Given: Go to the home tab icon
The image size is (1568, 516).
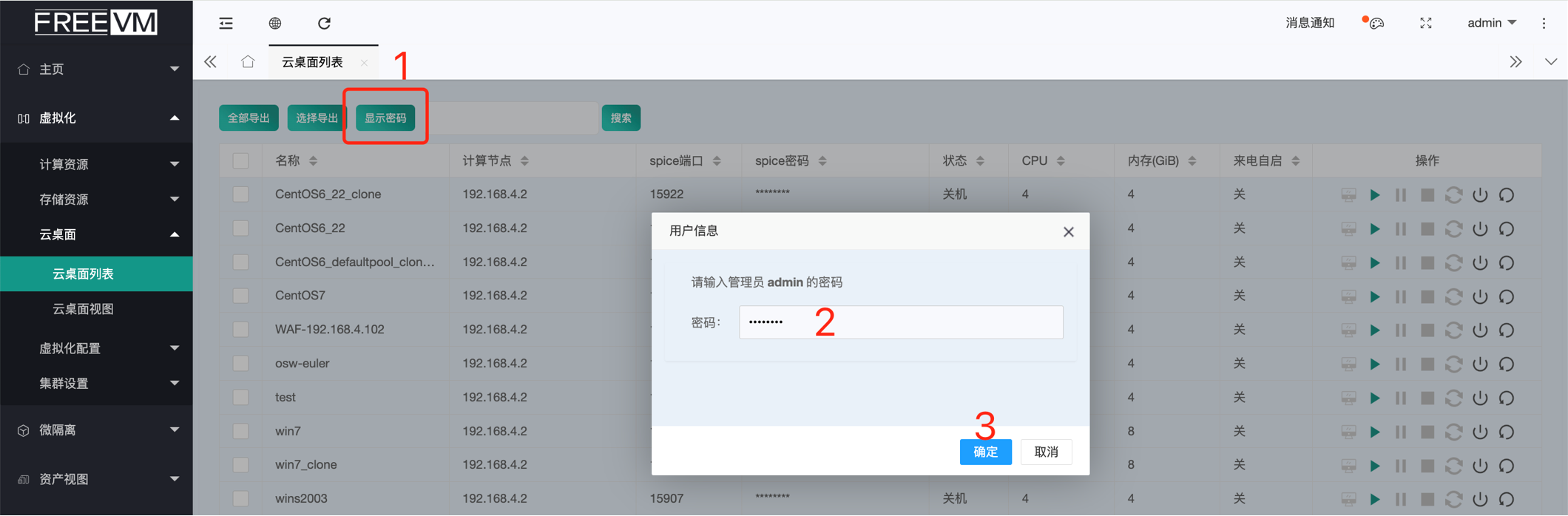Looking at the screenshot, I should coord(248,62).
